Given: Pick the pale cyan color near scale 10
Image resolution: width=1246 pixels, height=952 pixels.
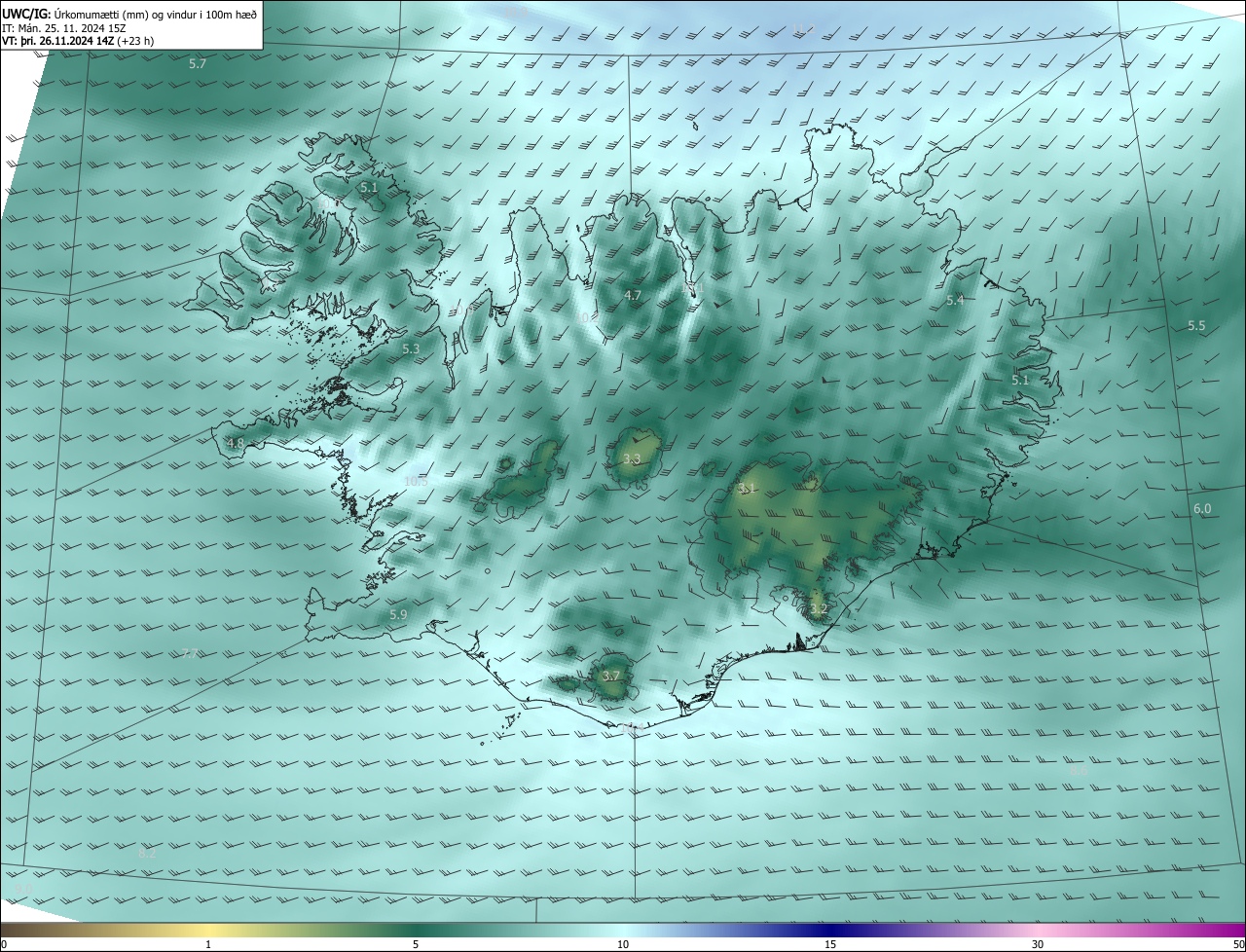Looking at the screenshot, I should click(x=623, y=930).
